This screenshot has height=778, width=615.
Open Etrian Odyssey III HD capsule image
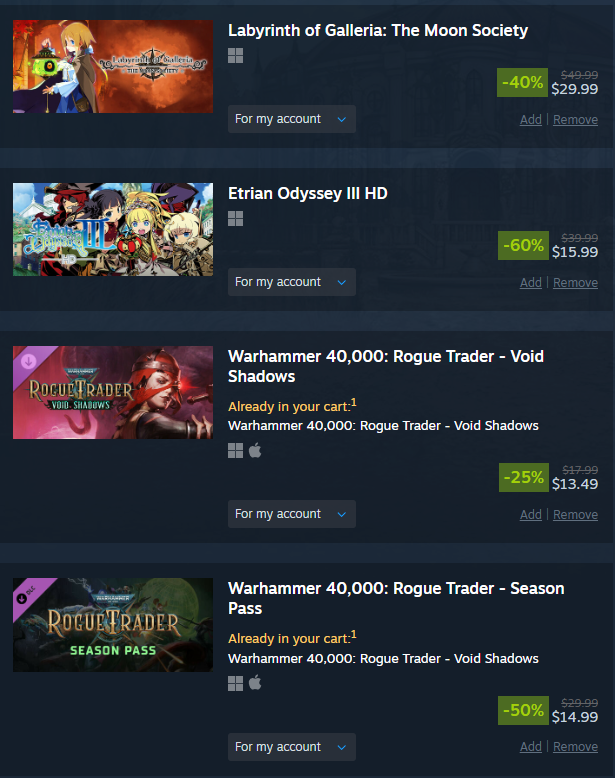(x=113, y=229)
